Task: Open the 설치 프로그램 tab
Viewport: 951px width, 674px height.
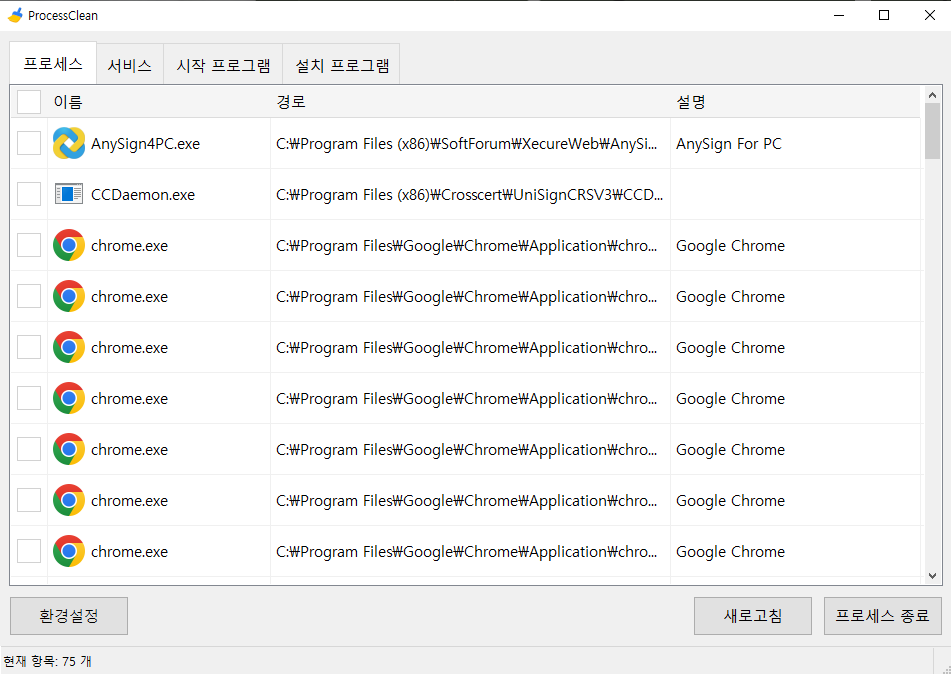Action: tap(341, 65)
